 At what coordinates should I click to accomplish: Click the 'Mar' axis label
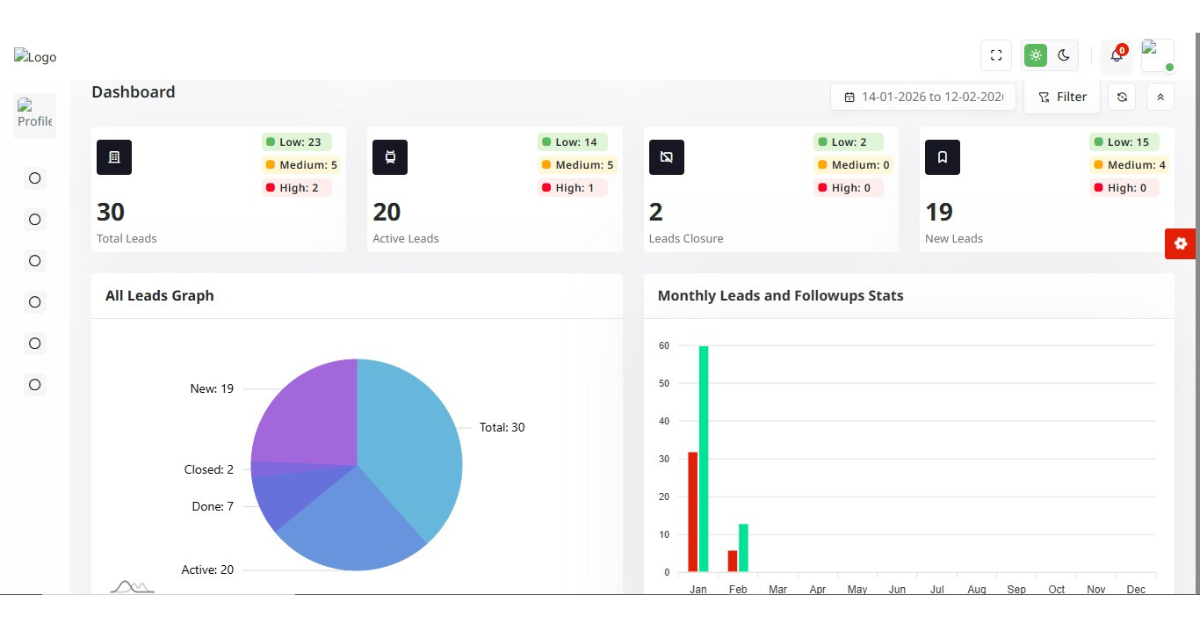click(778, 589)
